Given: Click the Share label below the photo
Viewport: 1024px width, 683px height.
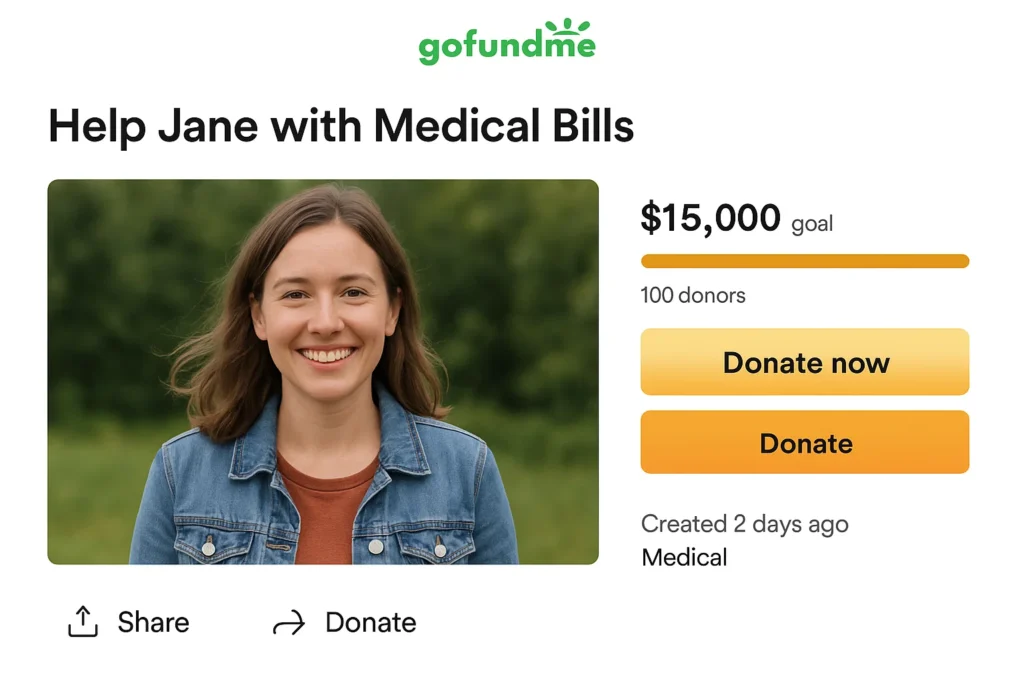Looking at the screenshot, I should point(154,622).
